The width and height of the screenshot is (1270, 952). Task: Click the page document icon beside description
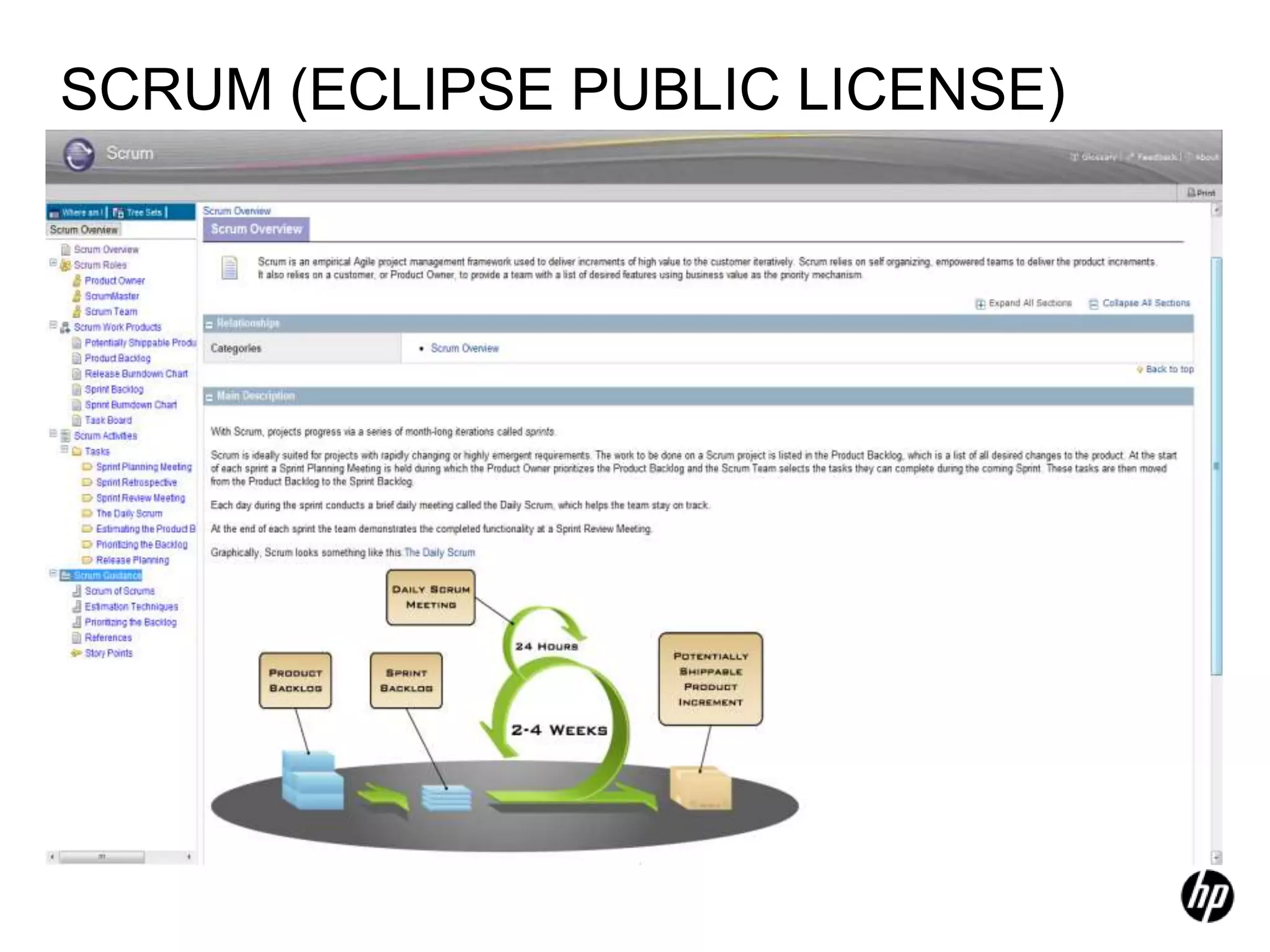tap(230, 268)
